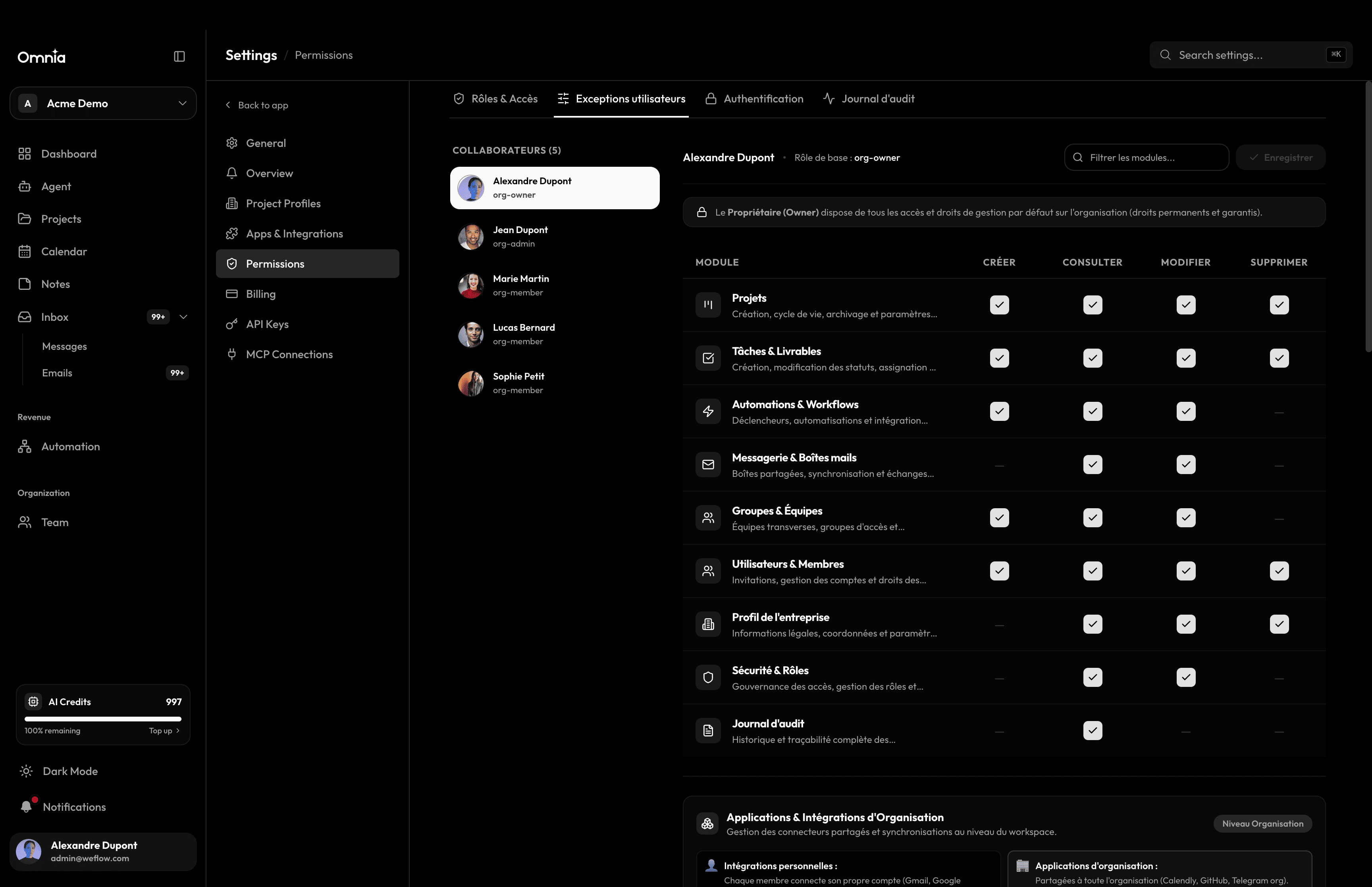Select collaborator Lucas Bernard
This screenshot has width=1372, height=887.
coord(555,334)
